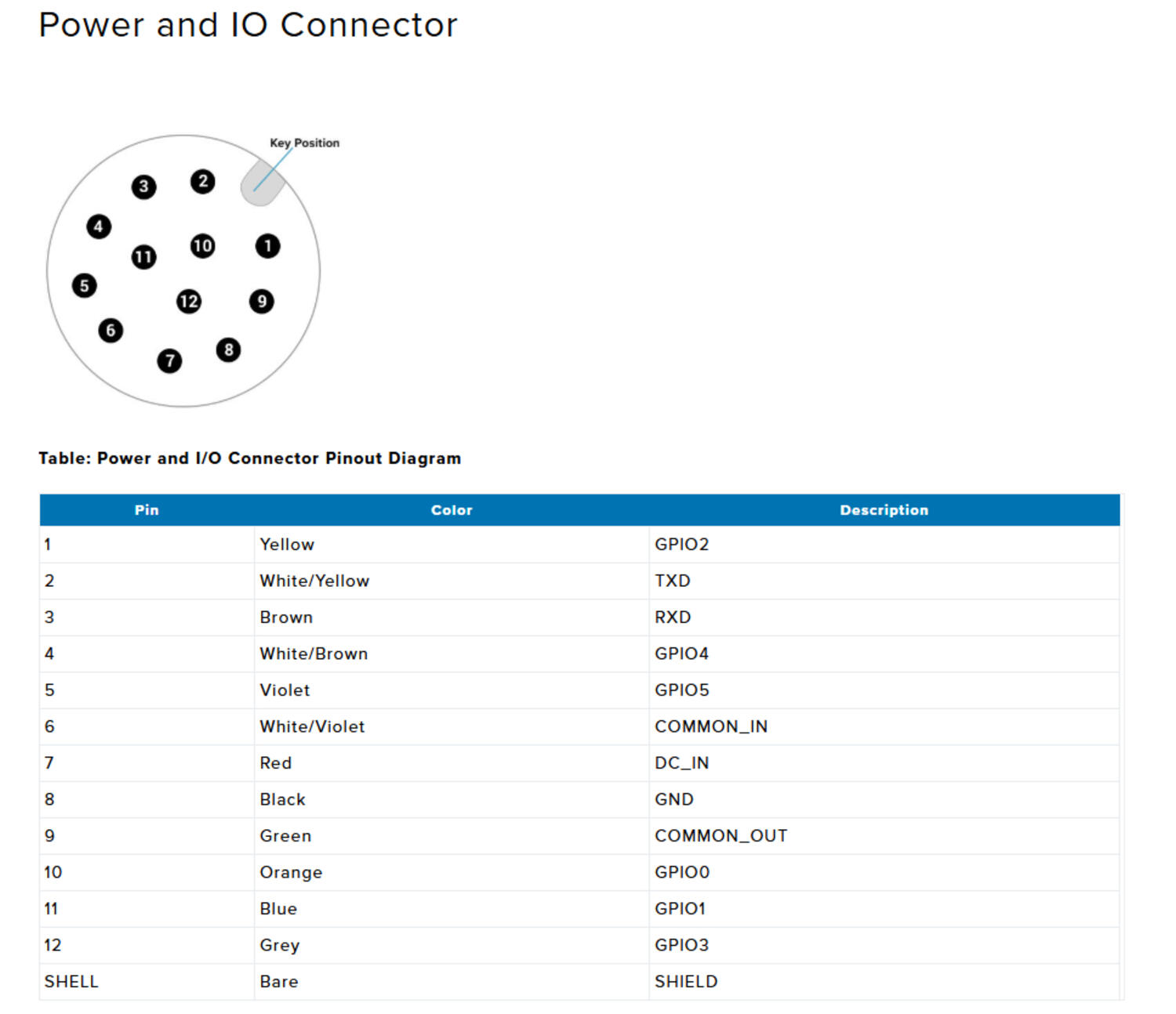The image size is (1176, 1014).
Task: Select the Red color entry for pin 7
Action: [x=276, y=762]
